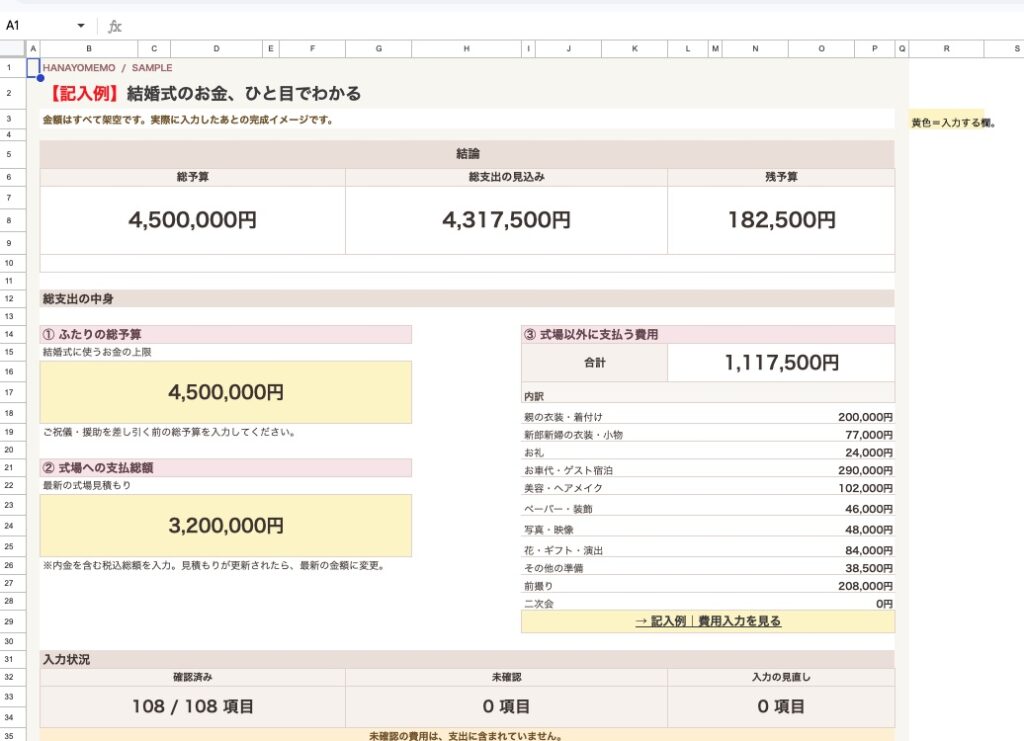Screen dimensions: 1024x741
Task: Click the 親の衣装・着付け row label
Action: click(x=563, y=417)
